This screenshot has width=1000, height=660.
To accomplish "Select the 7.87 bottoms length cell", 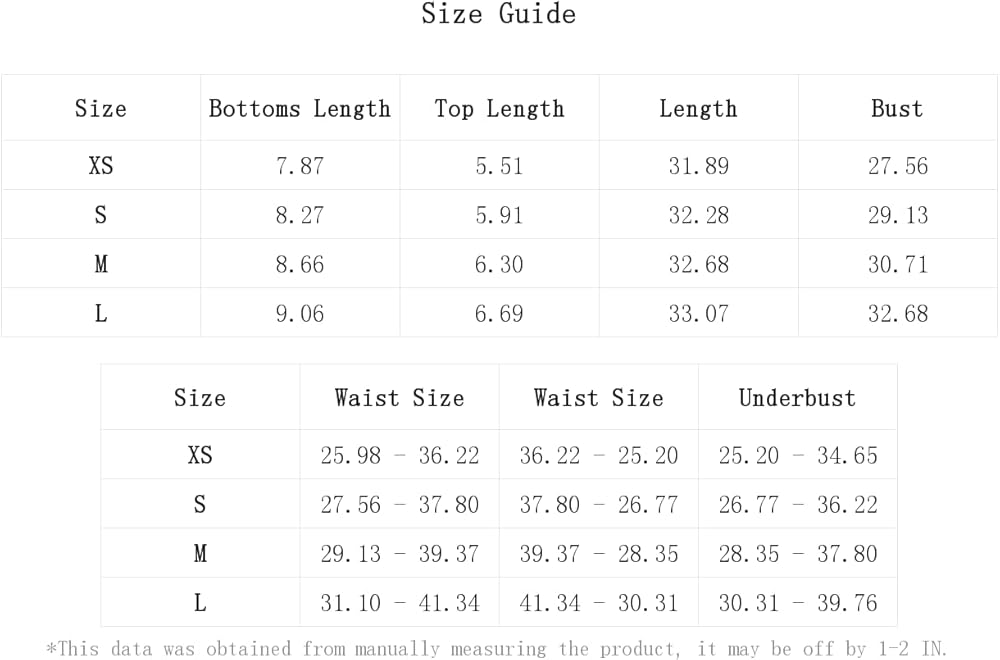I will pyautogui.click(x=300, y=166).
